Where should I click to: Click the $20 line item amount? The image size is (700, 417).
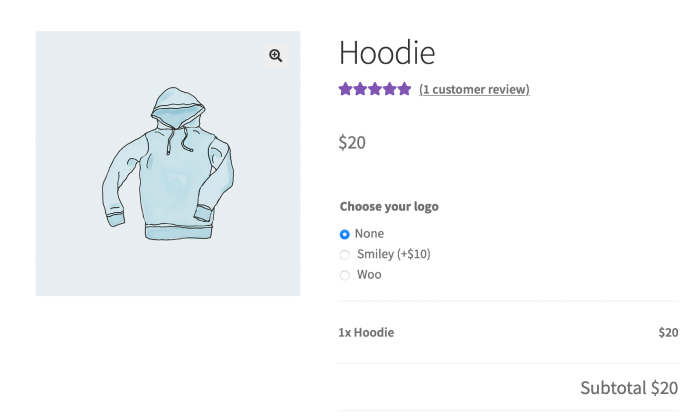[x=668, y=333]
